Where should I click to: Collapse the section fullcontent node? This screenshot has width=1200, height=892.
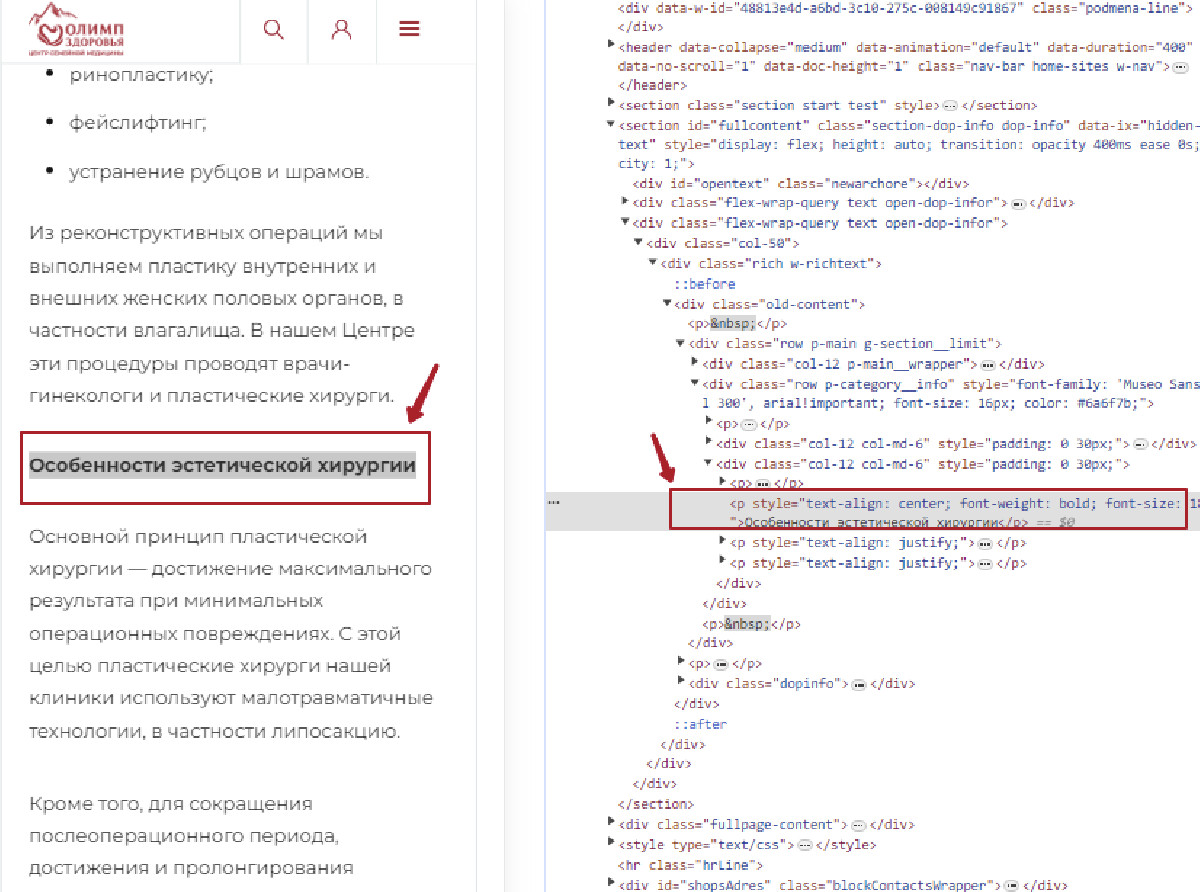click(x=612, y=125)
